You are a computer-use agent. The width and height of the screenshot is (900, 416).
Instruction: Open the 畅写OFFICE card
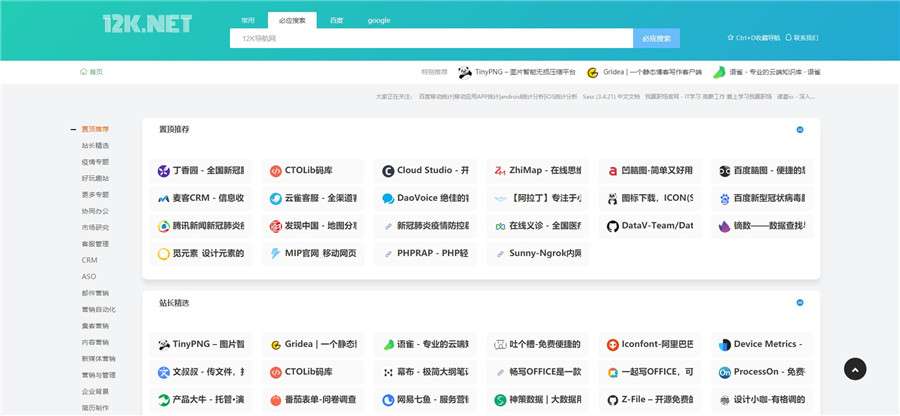(538, 372)
